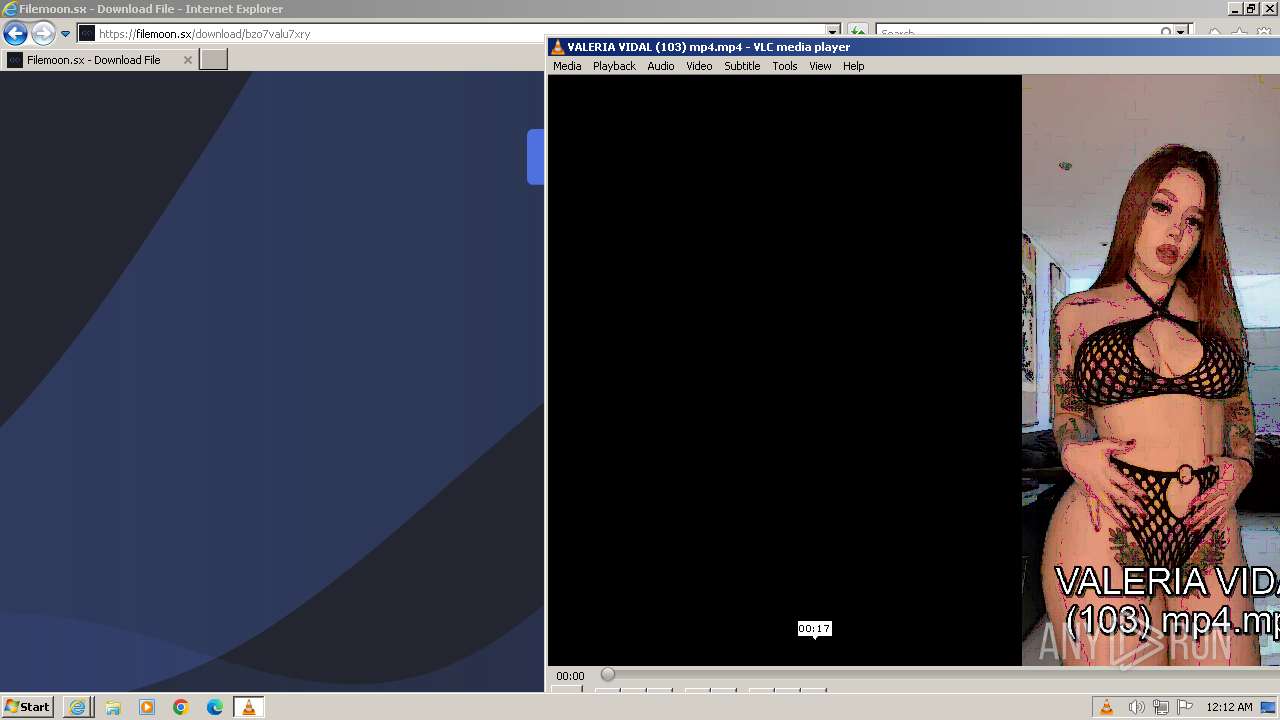Click the VLC cone icon in title bar
Image resolution: width=1280 pixels, height=720 pixels.
(558, 47)
